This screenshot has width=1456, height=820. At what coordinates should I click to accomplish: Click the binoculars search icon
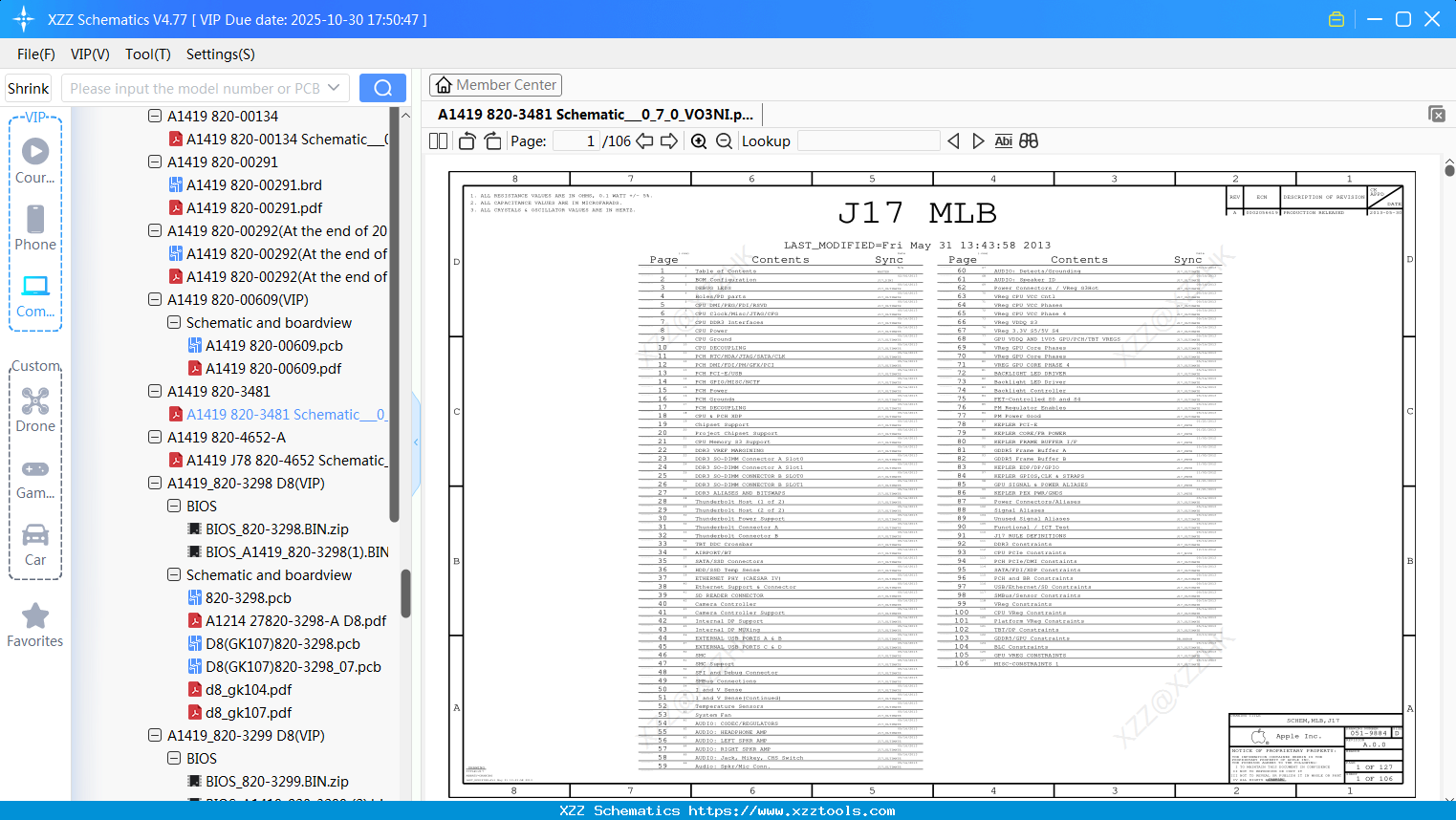pyautogui.click(x=1029, y=141)
